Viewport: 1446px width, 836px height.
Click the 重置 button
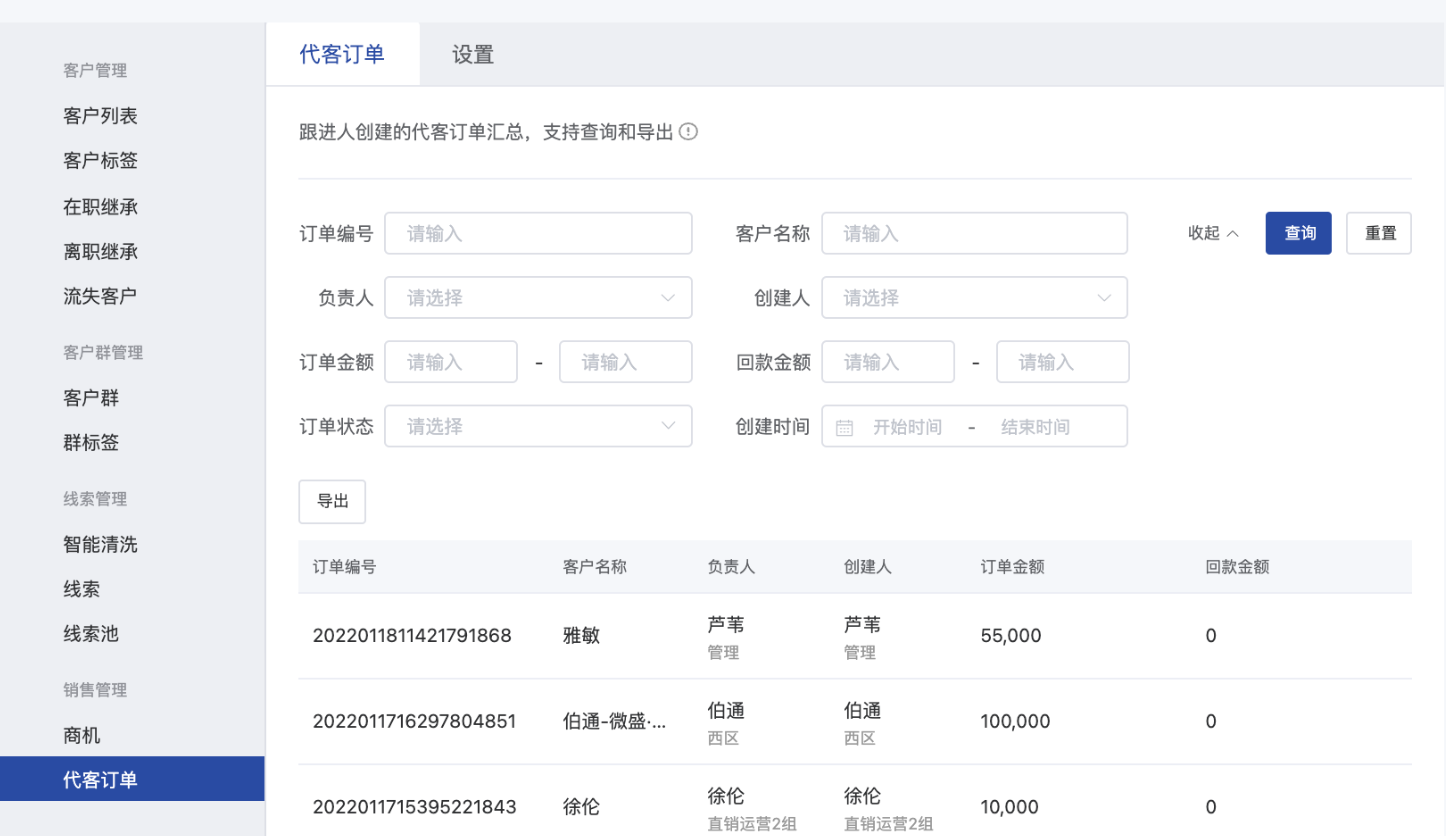tap(1379, 233)
